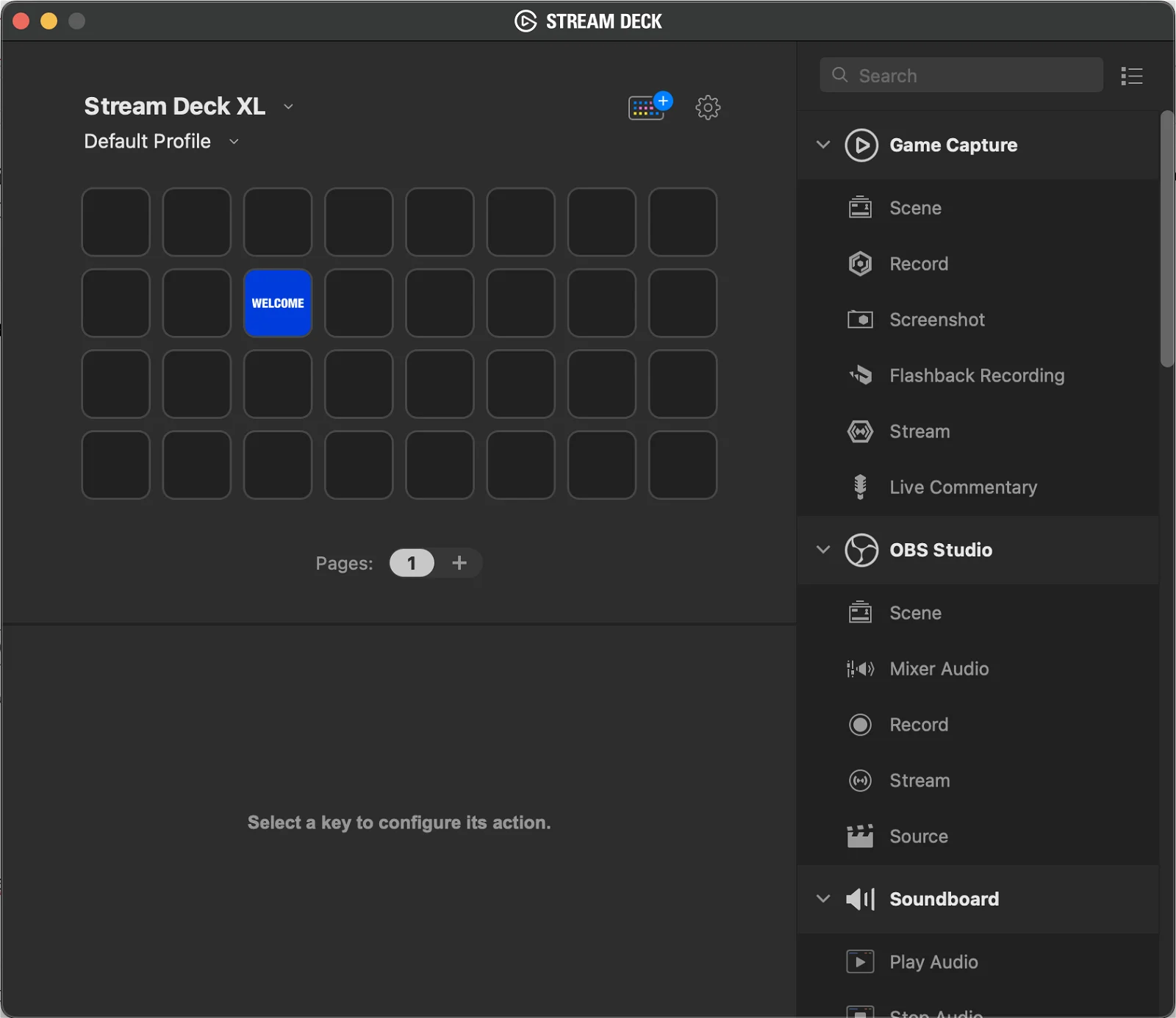
Task: Click the OBS Studio category icon
Action: pyautogui.click(x=861, y=550)
